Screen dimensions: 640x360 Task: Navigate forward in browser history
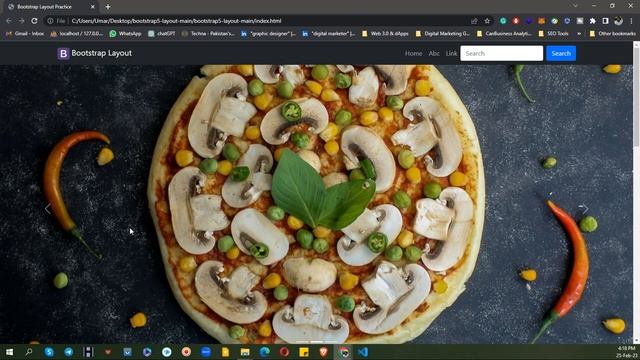coord(22,21)
